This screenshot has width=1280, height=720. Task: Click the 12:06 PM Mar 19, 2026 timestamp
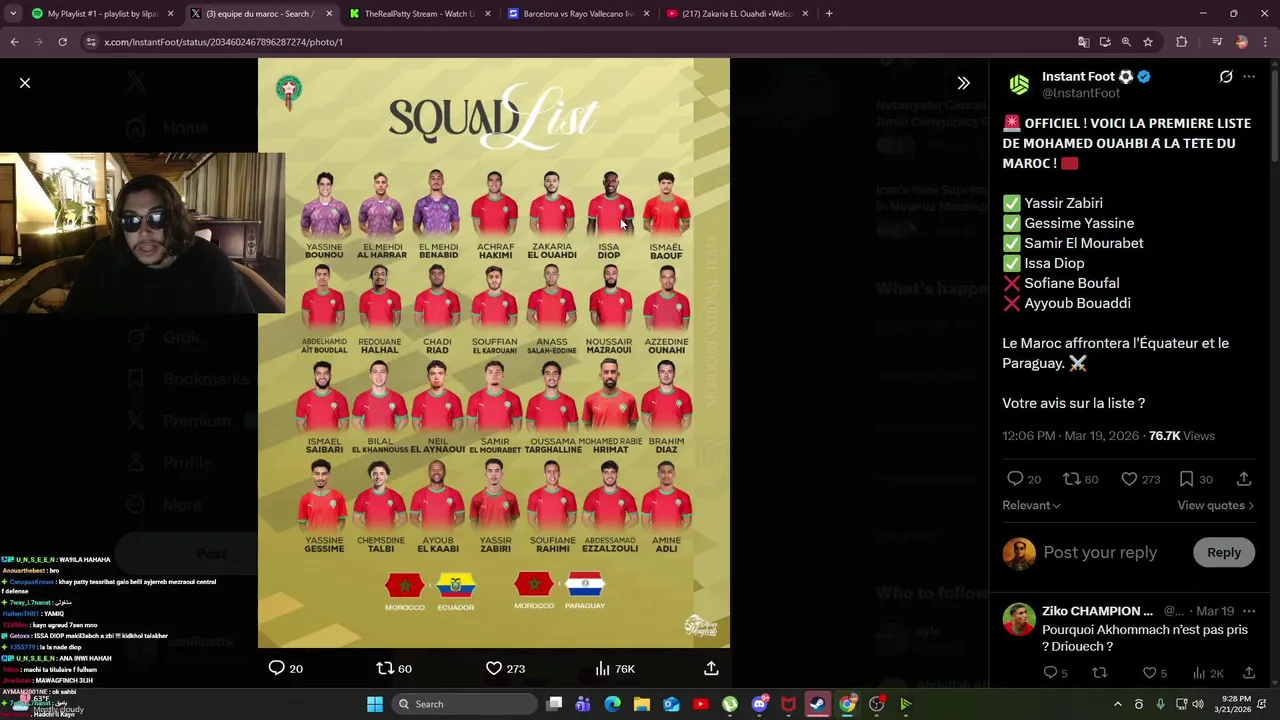(x=1071, y=436)
